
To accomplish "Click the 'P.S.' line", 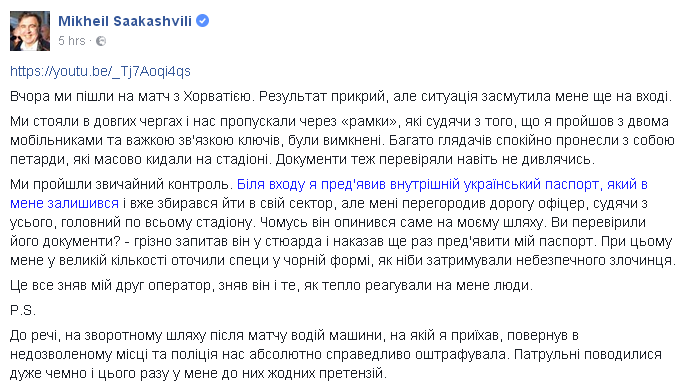I will (x=23, y=310).
